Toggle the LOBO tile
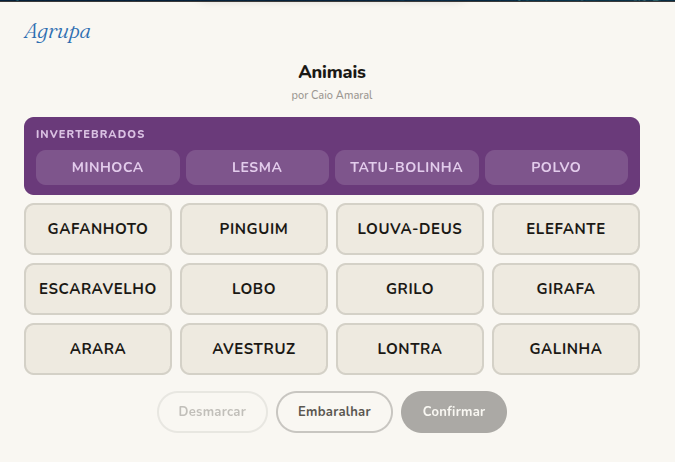 coord(254,289)
